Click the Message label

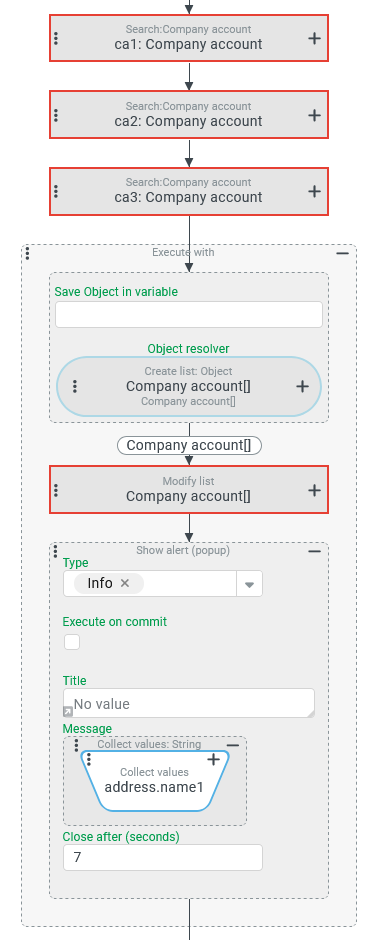click(x=87, y=728)
